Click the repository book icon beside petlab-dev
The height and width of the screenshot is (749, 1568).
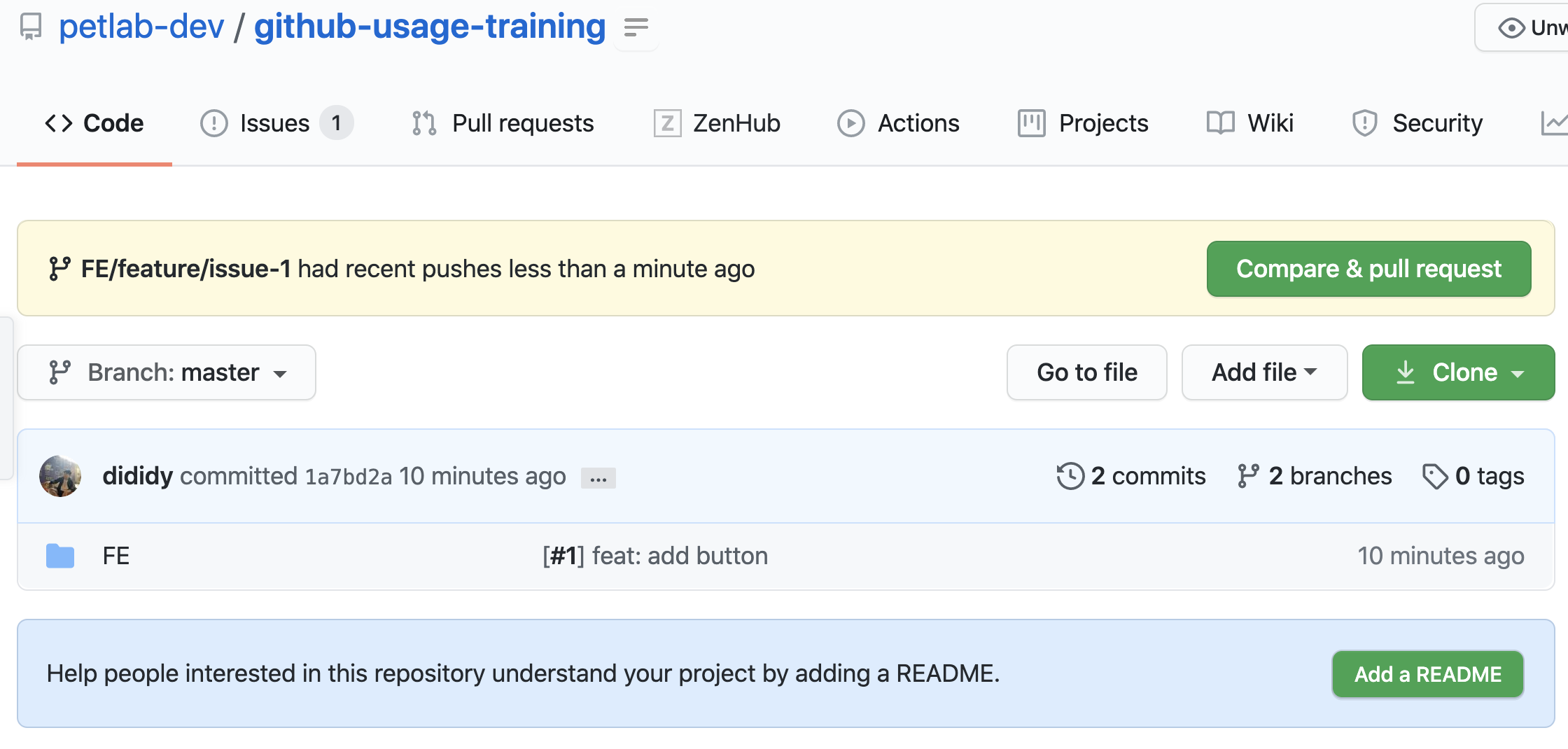click(x=31, y=27)
